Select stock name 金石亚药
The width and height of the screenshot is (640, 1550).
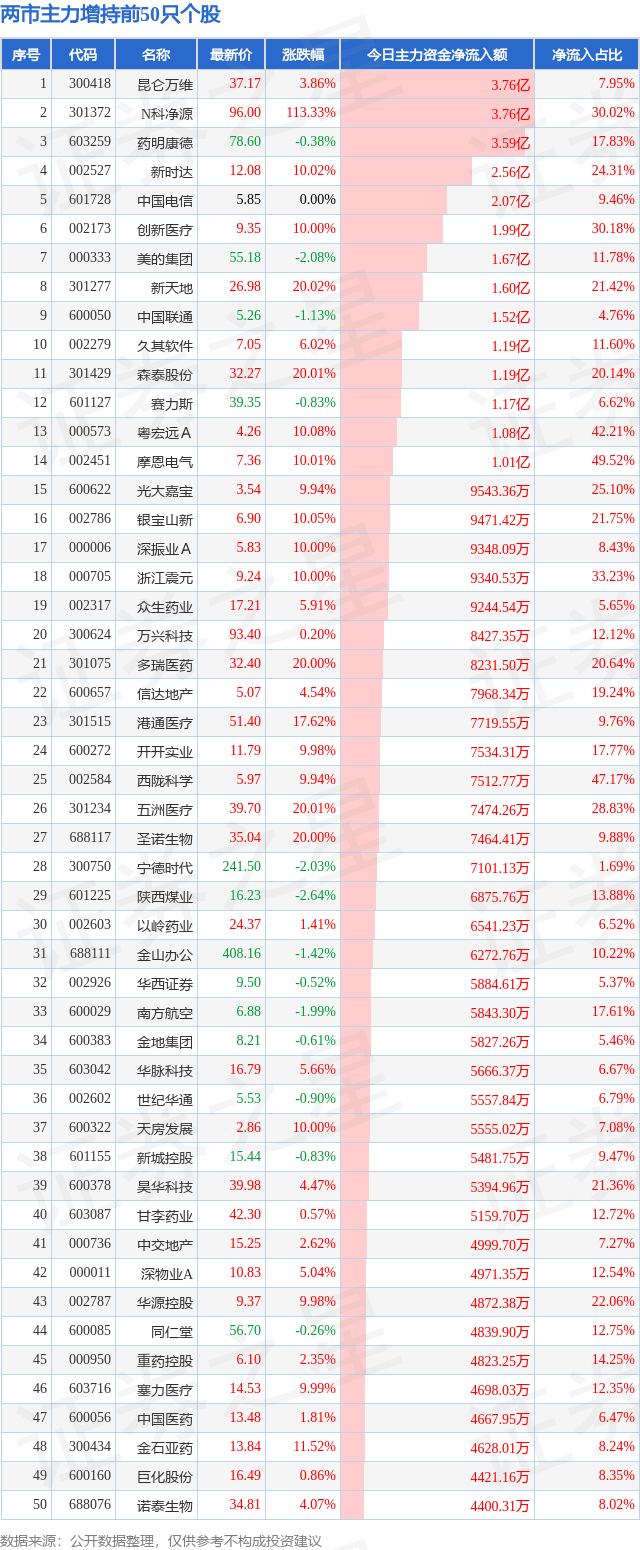coord(165,1447)
